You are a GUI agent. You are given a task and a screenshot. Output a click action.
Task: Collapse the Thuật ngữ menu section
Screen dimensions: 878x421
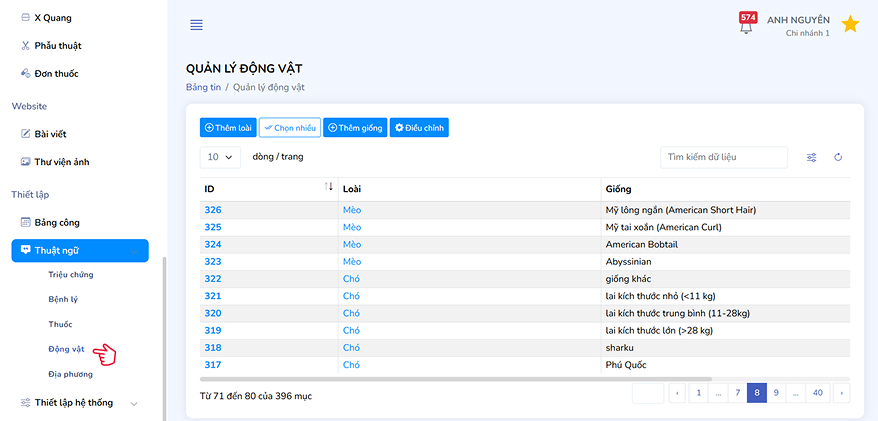80,250
